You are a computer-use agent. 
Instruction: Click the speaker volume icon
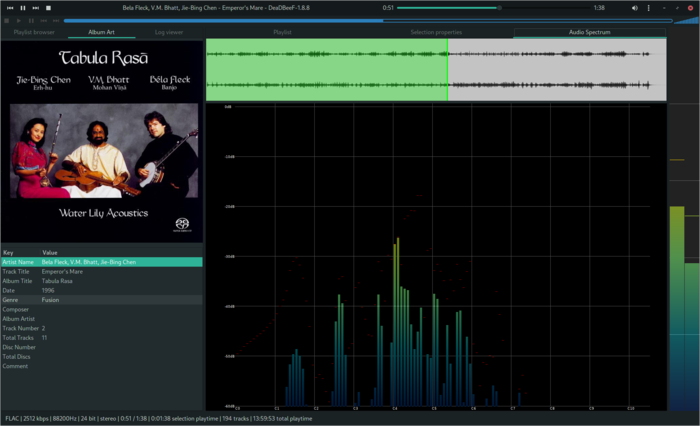point(635,7)
